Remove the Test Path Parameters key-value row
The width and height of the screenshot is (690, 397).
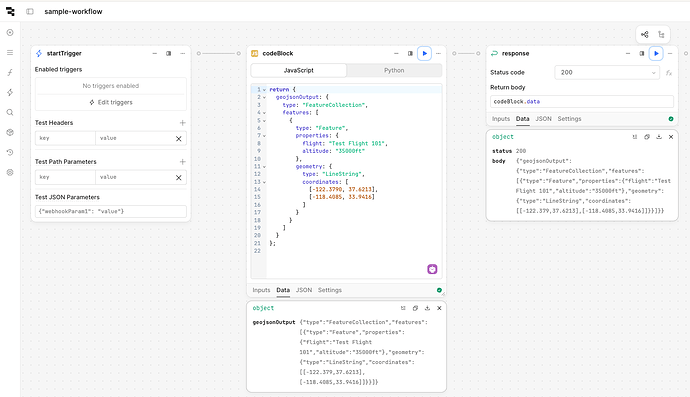[x=179, y=178]
